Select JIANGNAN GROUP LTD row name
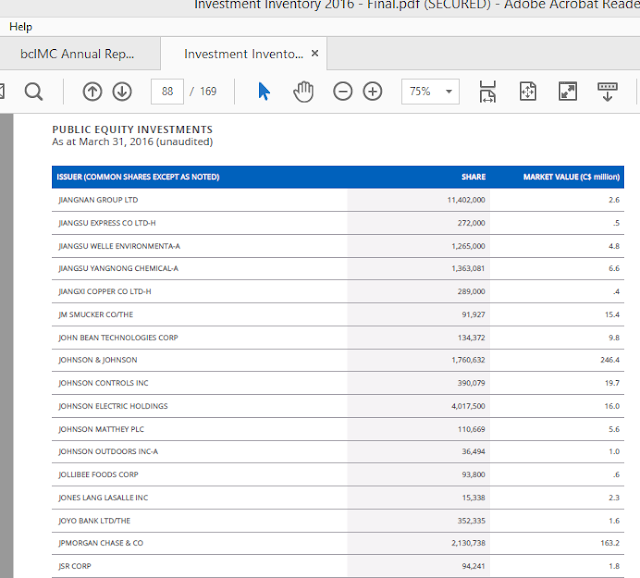 (98, 200)
